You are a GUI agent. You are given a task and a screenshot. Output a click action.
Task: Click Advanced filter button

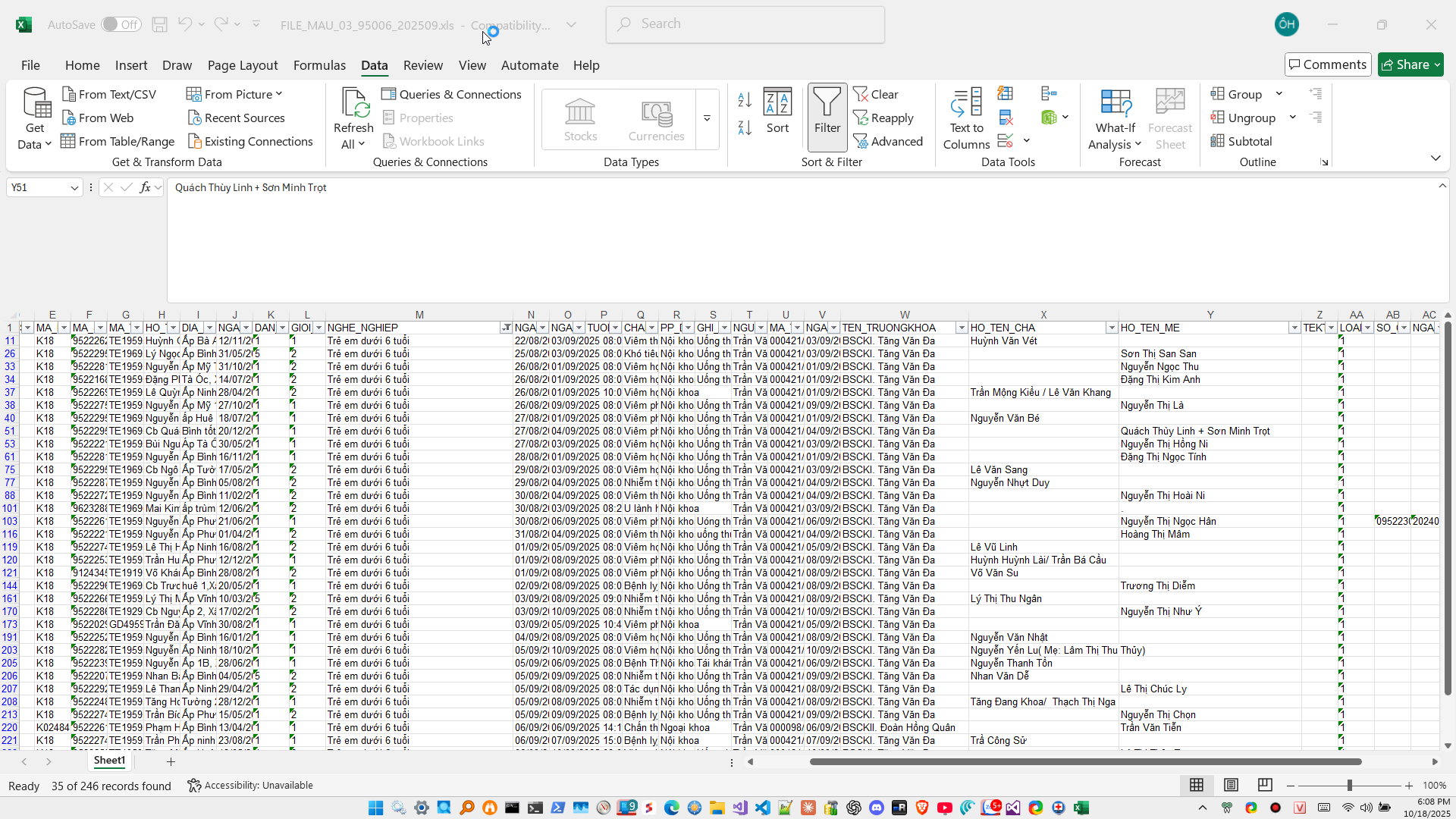point(888,141)
